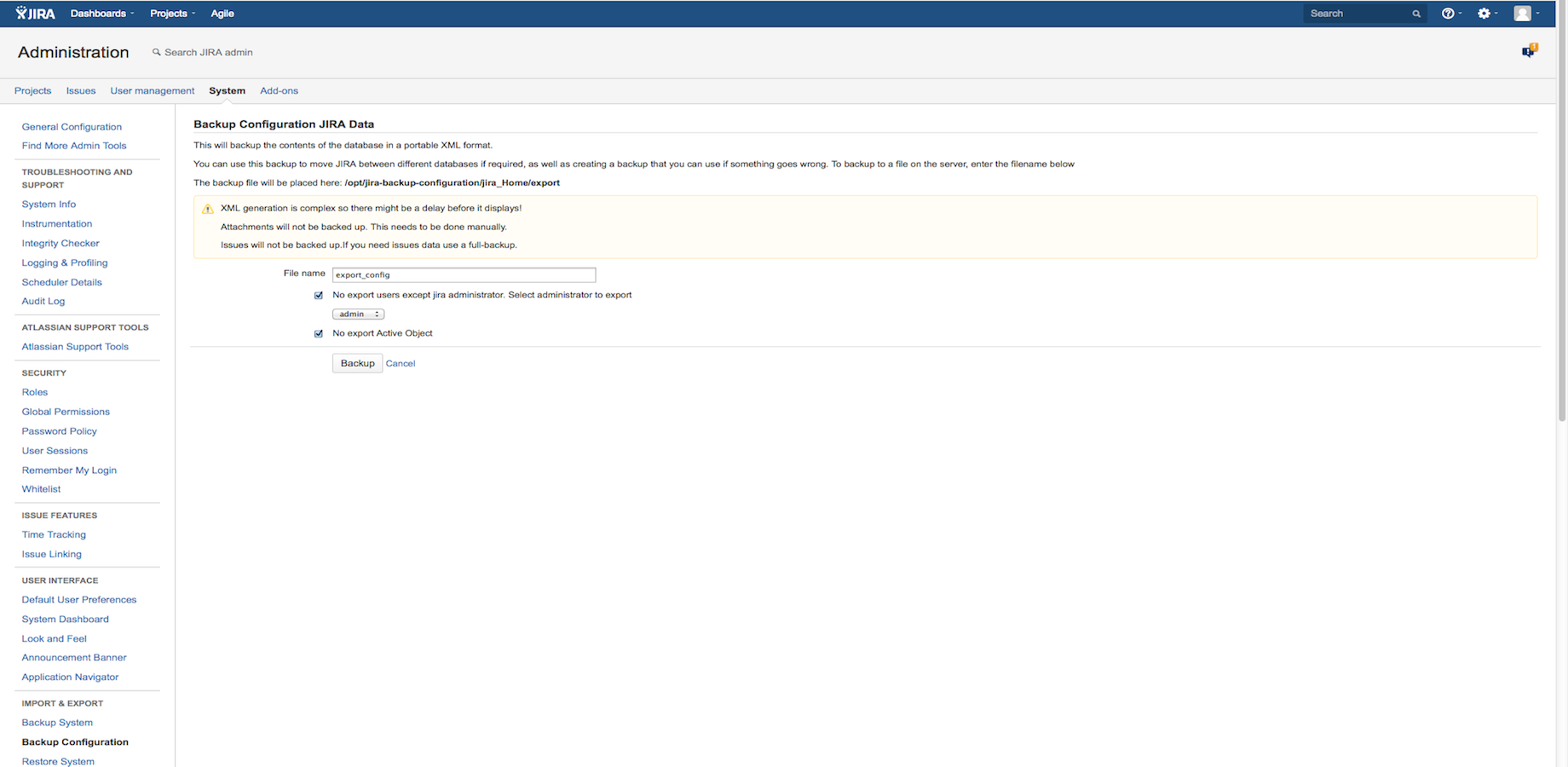Focus the File name input field

[x=464, y=274]
